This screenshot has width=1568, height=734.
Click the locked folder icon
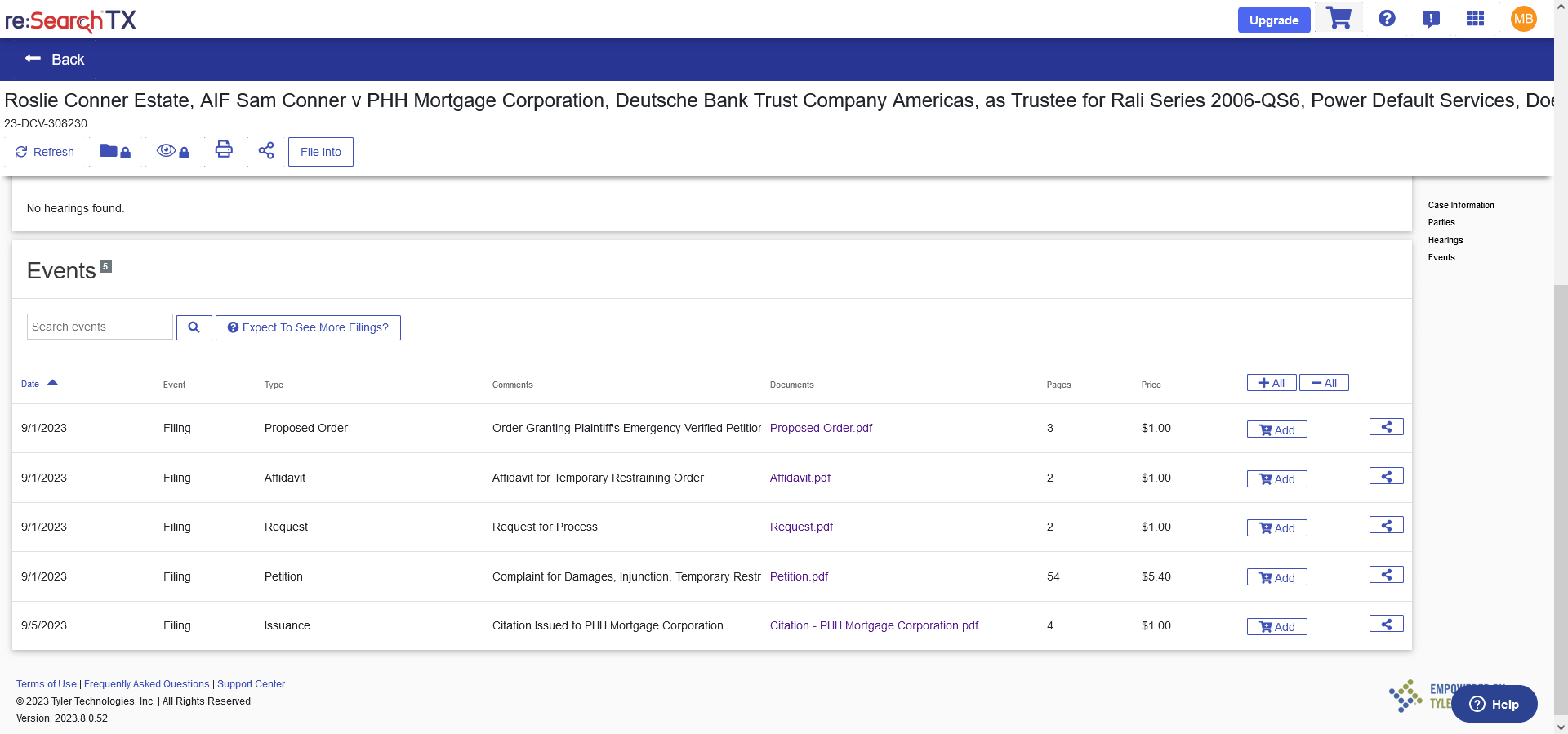click(x=115, y=151)
